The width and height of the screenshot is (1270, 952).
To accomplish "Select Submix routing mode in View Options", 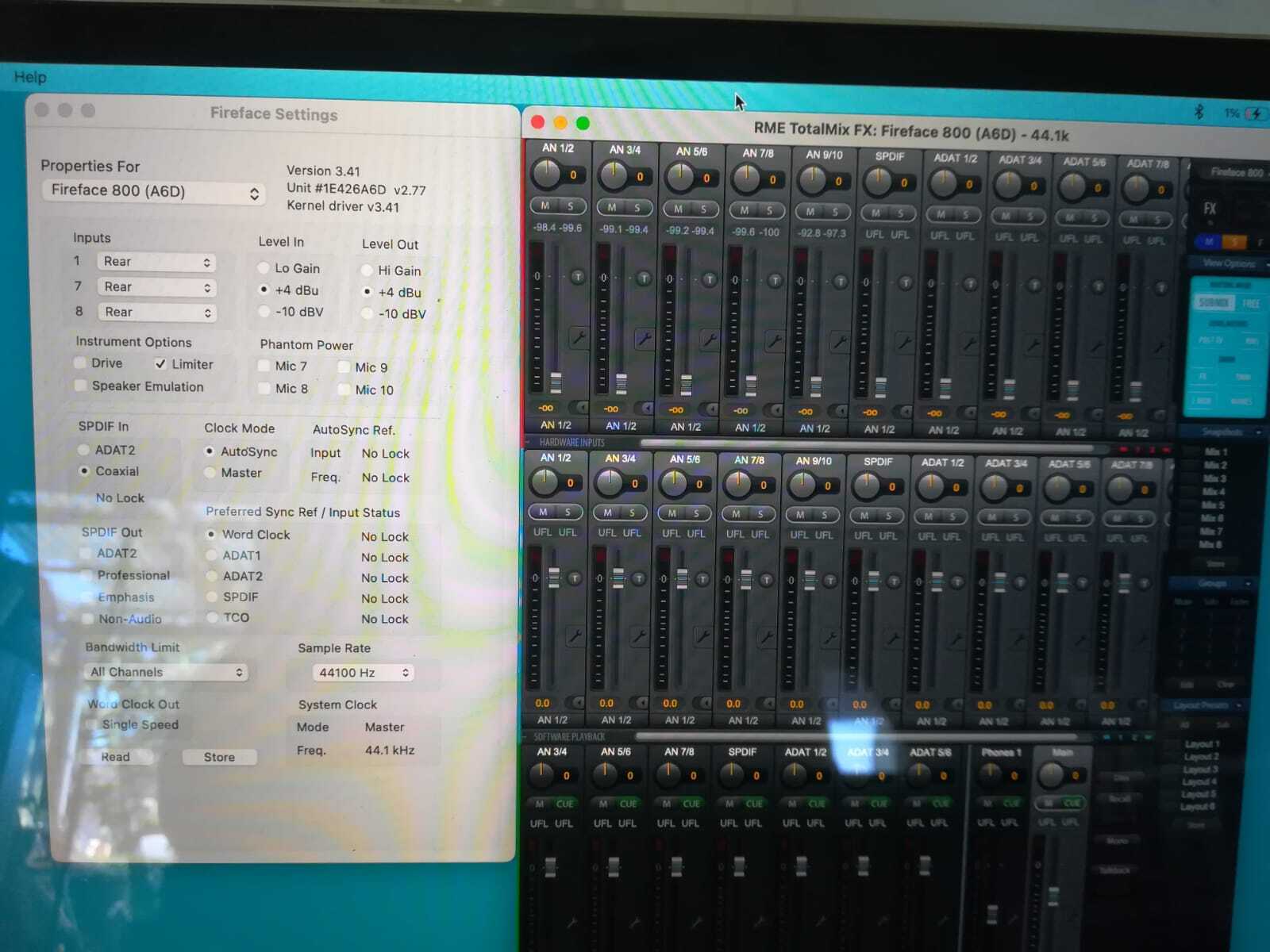I will pyautogui.click(x=1214, y=303).
